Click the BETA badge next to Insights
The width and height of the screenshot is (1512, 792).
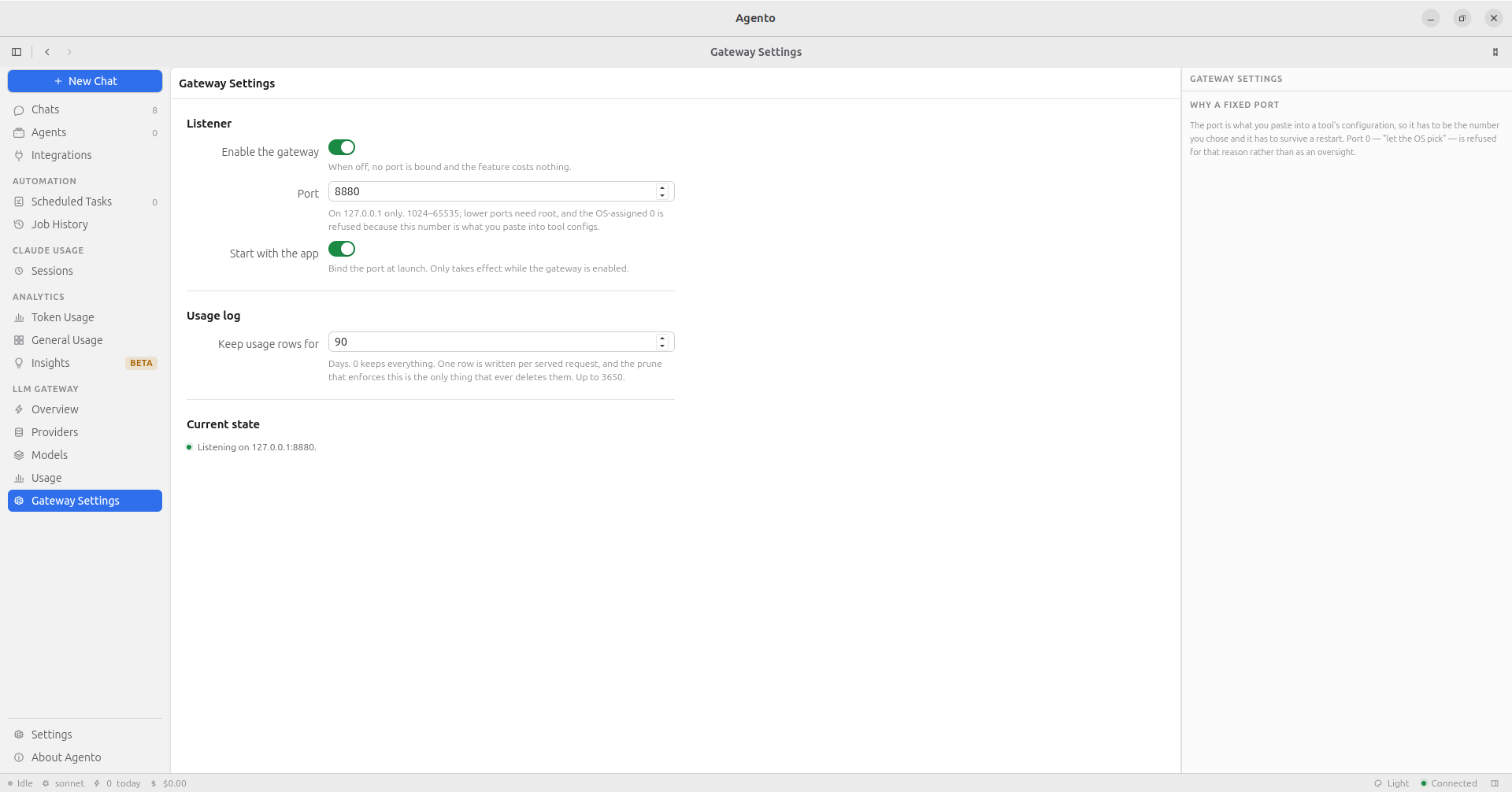pyautogui.click(x=141, y=364)
